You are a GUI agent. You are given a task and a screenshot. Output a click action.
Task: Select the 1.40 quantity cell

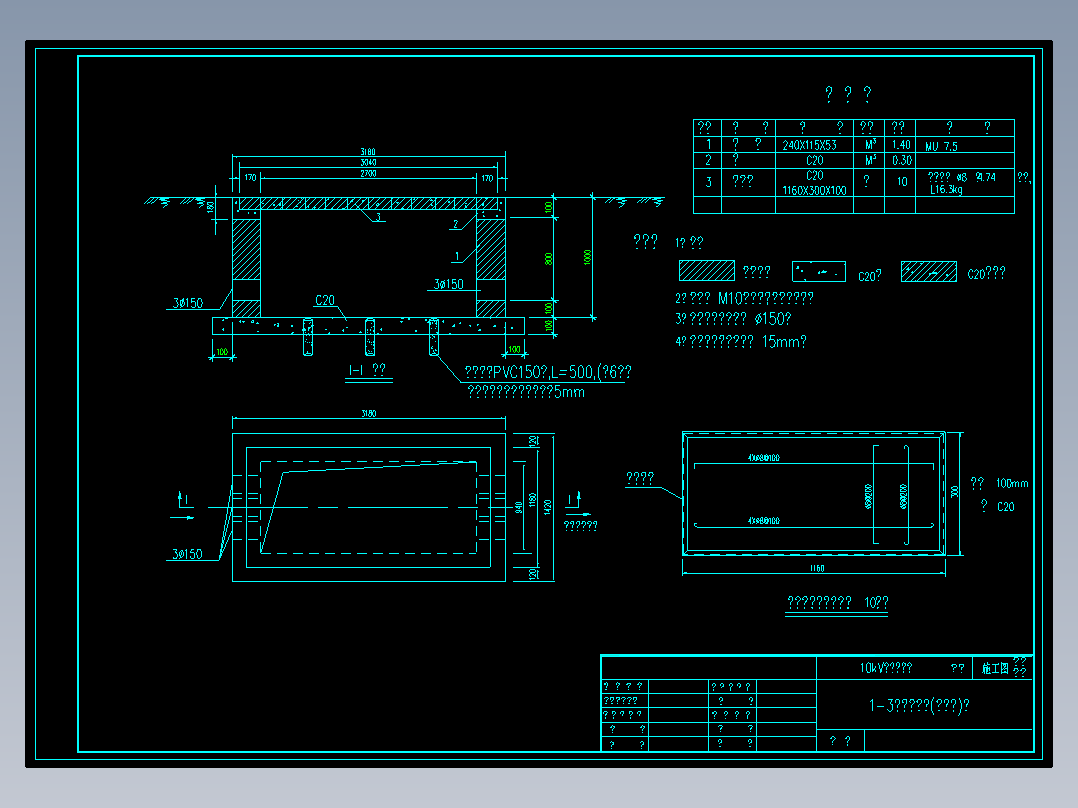tap(901, 144)
